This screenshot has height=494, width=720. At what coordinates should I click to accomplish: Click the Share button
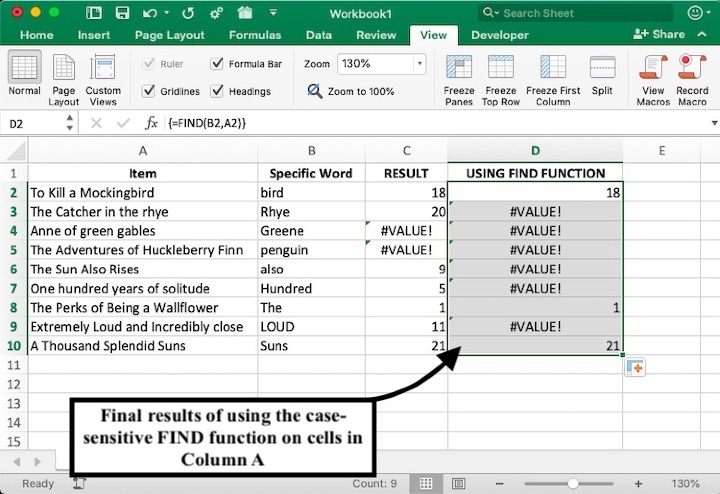[660, 34]
